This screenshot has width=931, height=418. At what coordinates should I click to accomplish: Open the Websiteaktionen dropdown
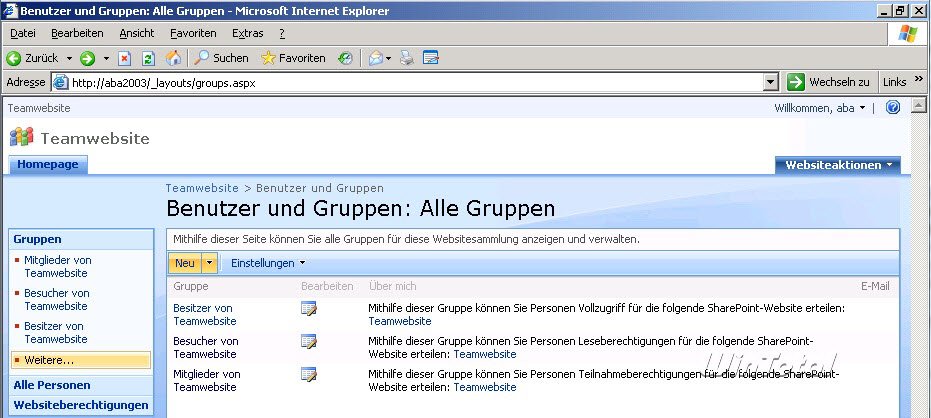(838, 165)
